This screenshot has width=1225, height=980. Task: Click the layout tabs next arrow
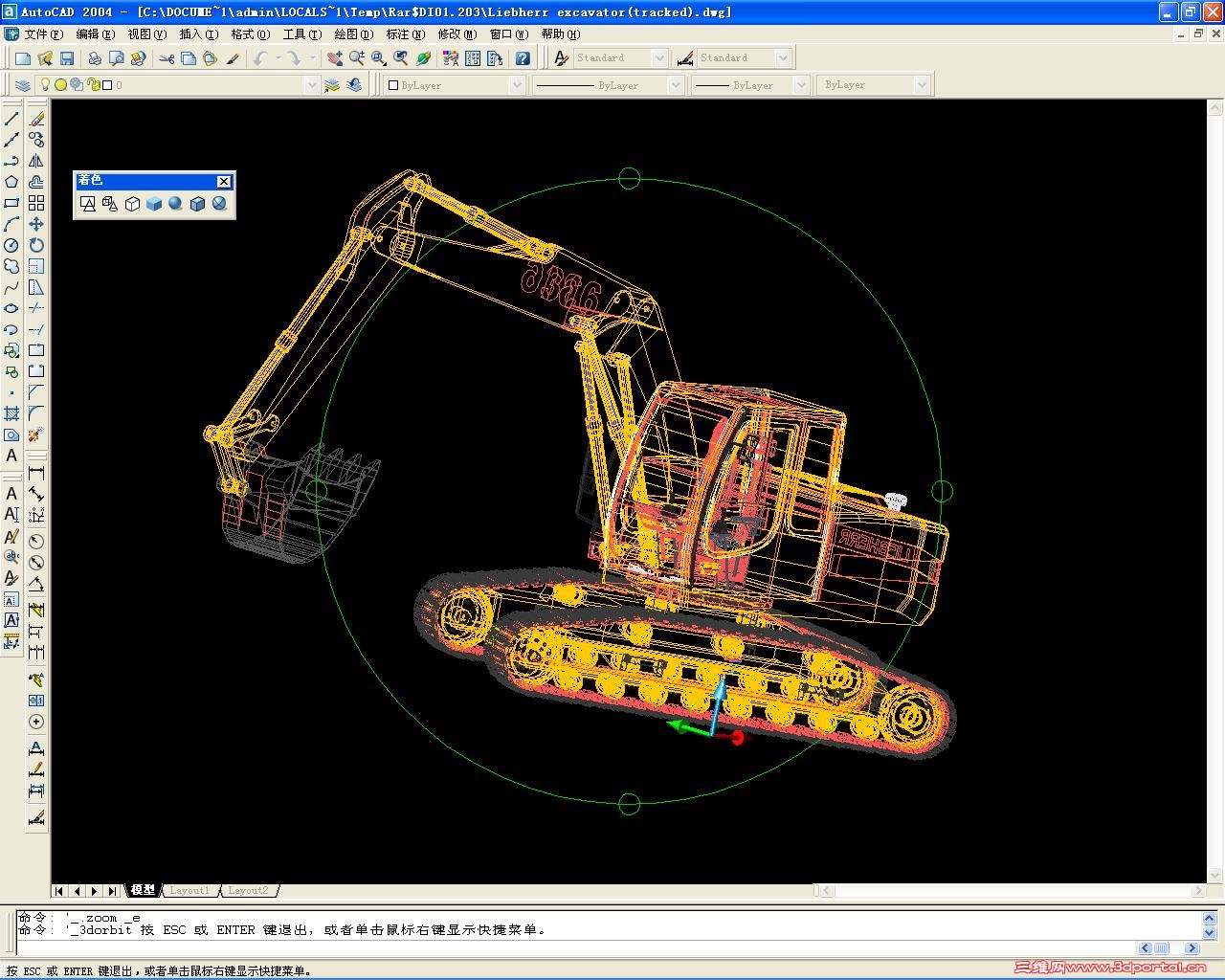click(94, 891)
